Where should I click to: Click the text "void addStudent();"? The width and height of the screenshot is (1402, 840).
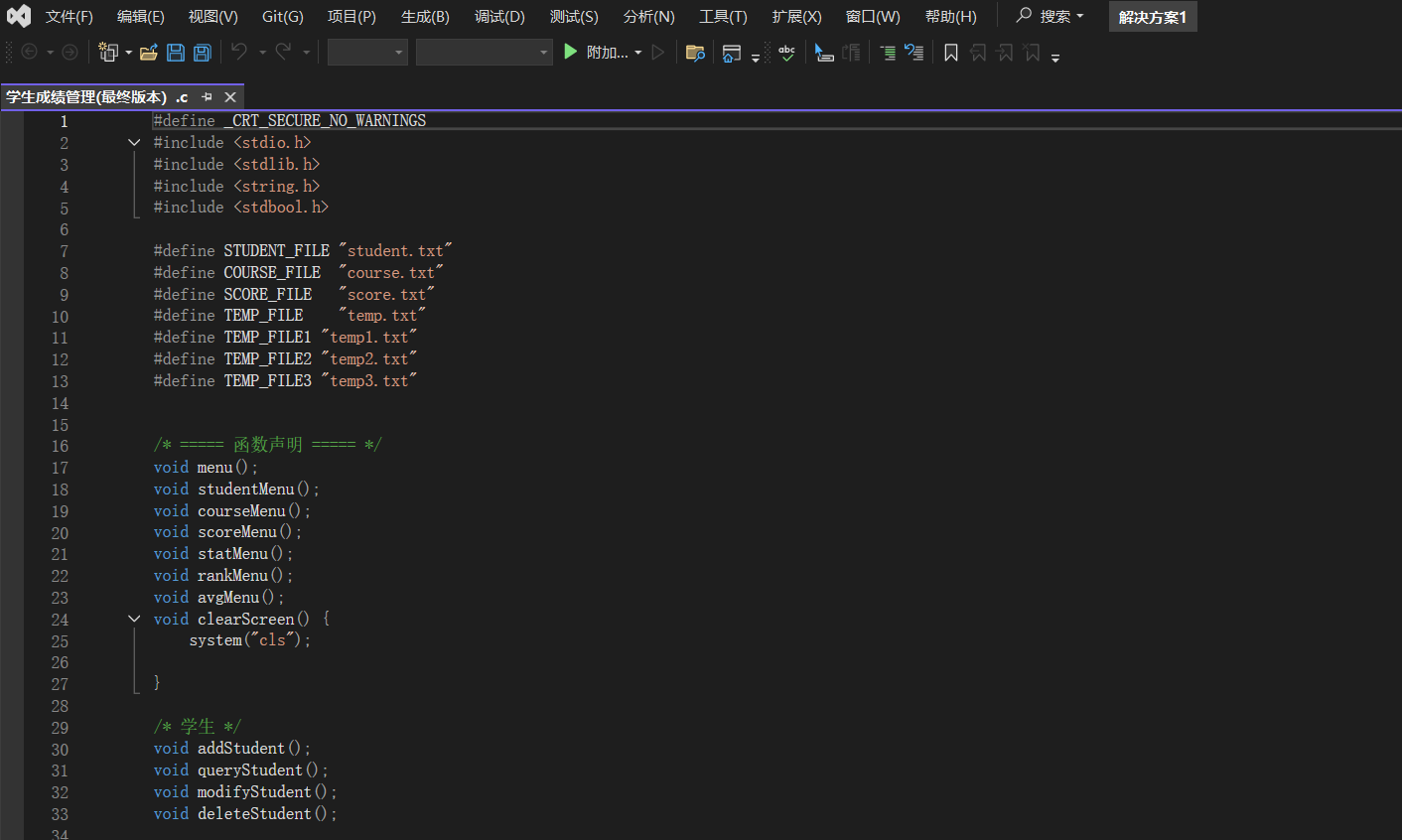tap(232, 749)
